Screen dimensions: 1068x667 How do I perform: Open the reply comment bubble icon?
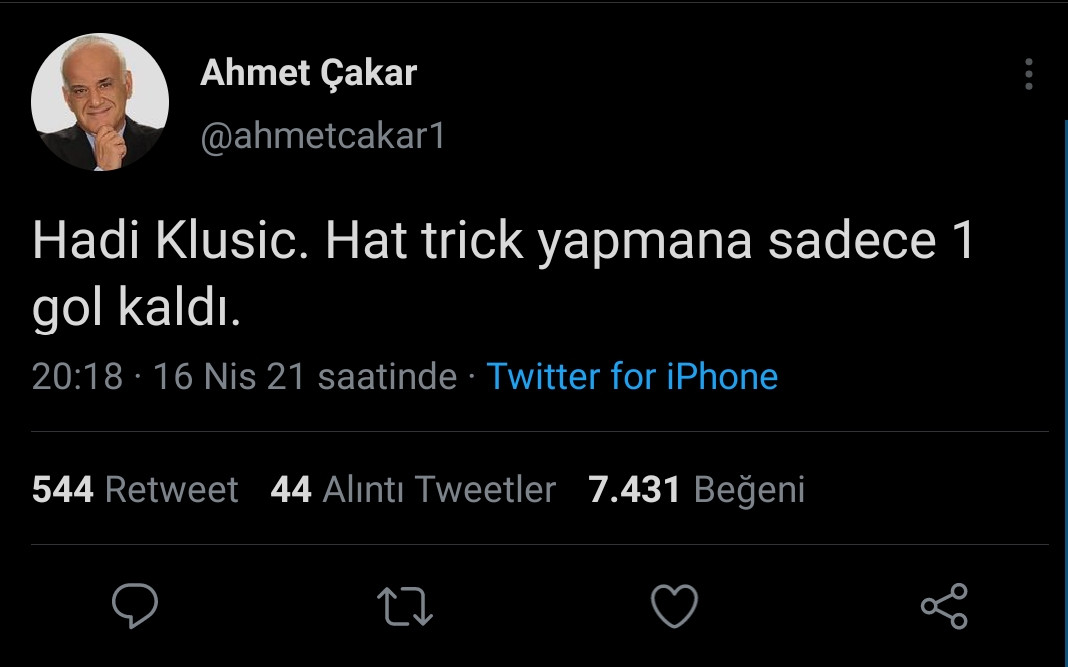[137, 604]
